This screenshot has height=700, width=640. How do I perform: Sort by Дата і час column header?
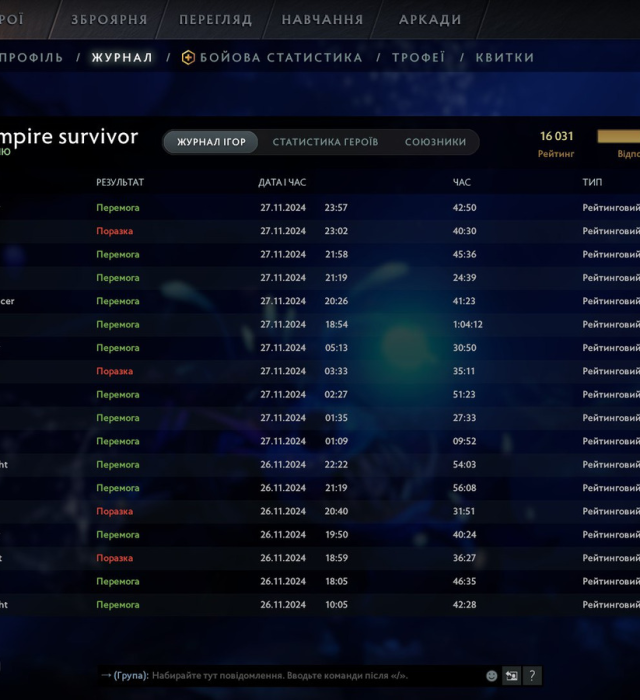282,183
